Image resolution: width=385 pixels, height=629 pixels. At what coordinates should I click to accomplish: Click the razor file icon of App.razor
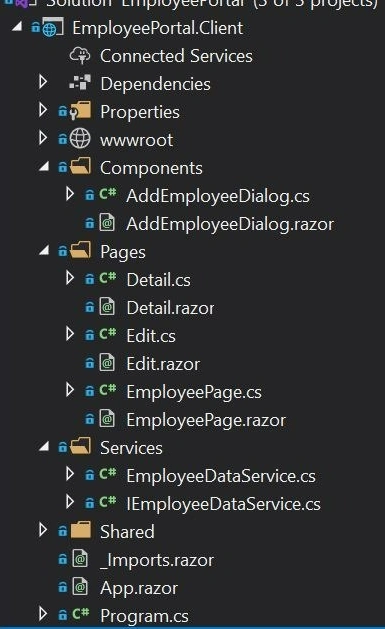(80, 586)
